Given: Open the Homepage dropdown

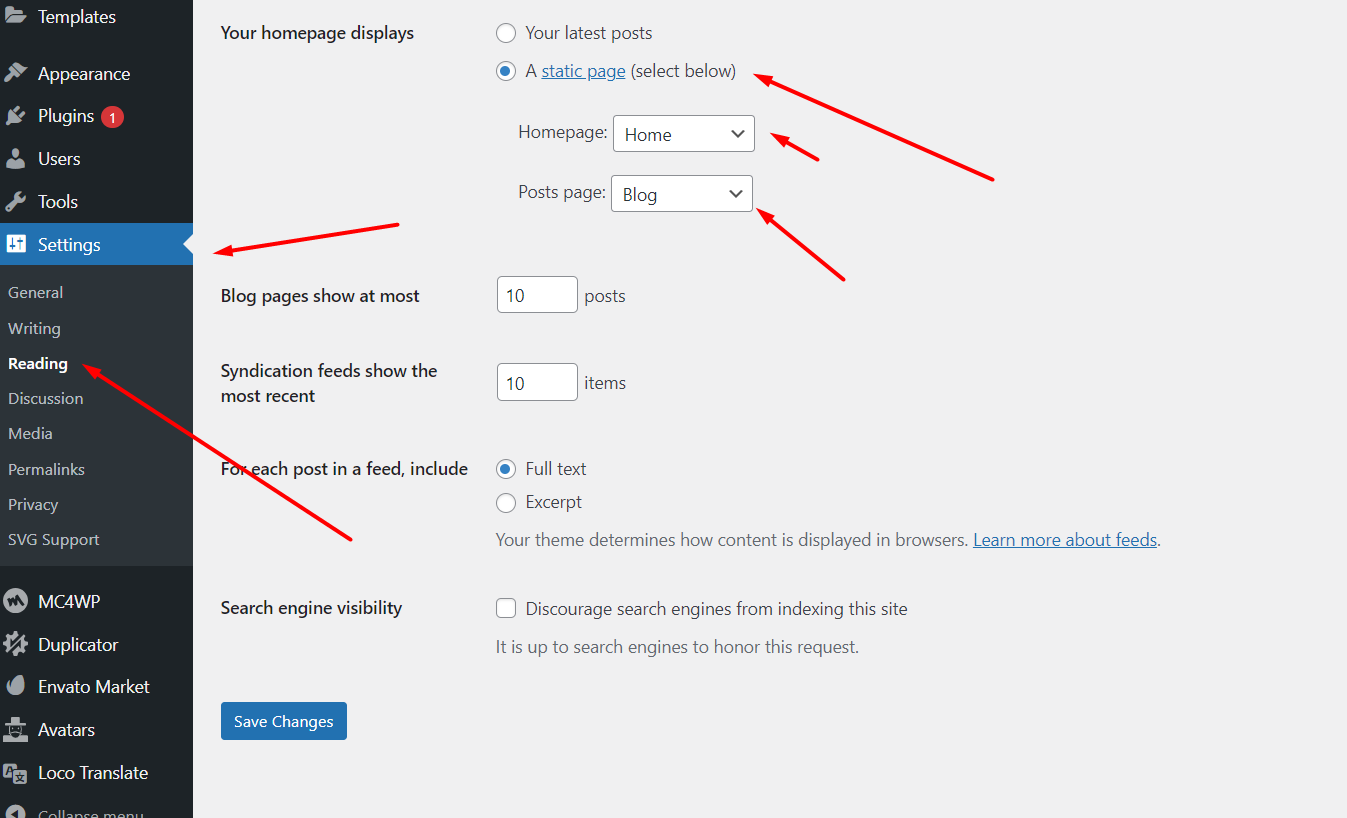Looking at the screenshot, I should click(683, 134).
